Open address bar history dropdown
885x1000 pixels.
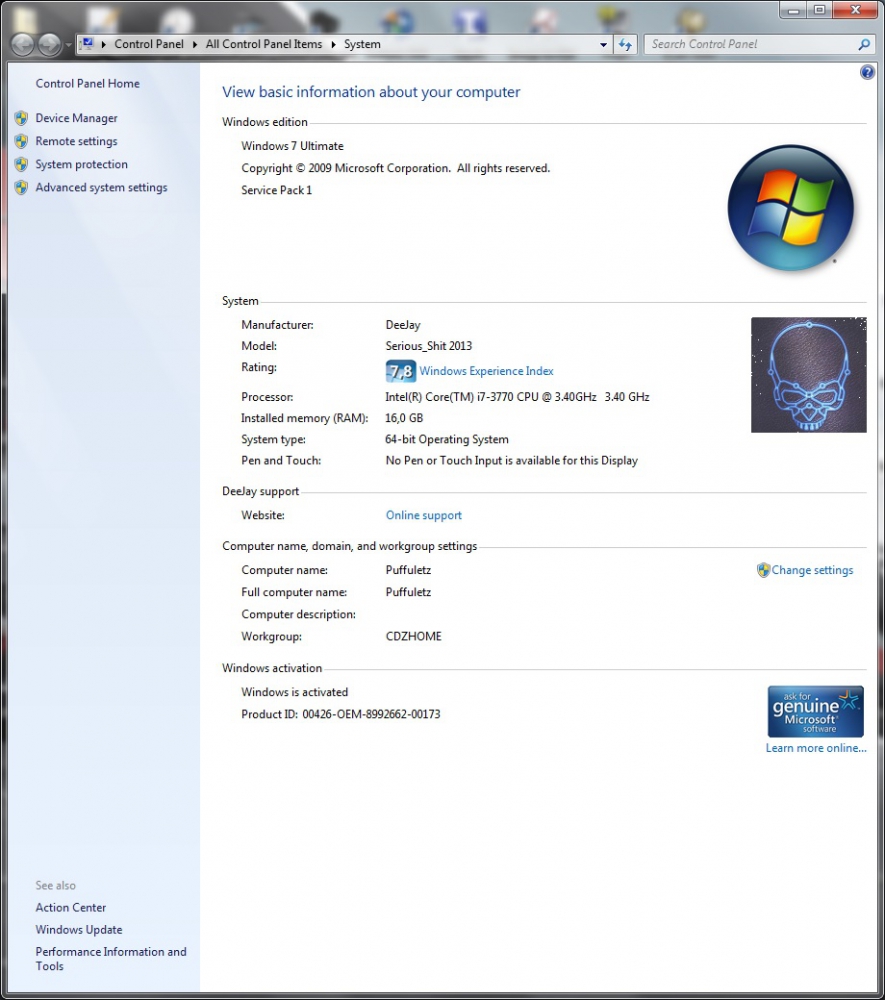coord(603,45)
